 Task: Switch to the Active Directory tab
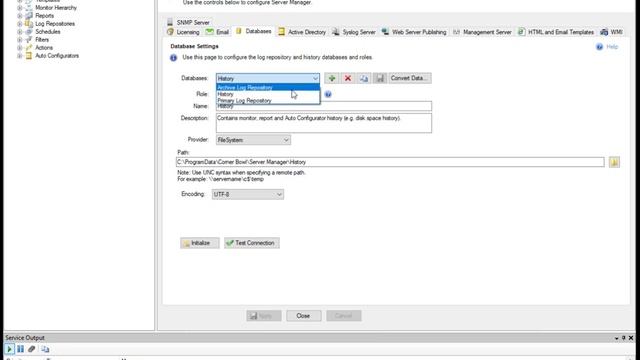tap(302, 32)
